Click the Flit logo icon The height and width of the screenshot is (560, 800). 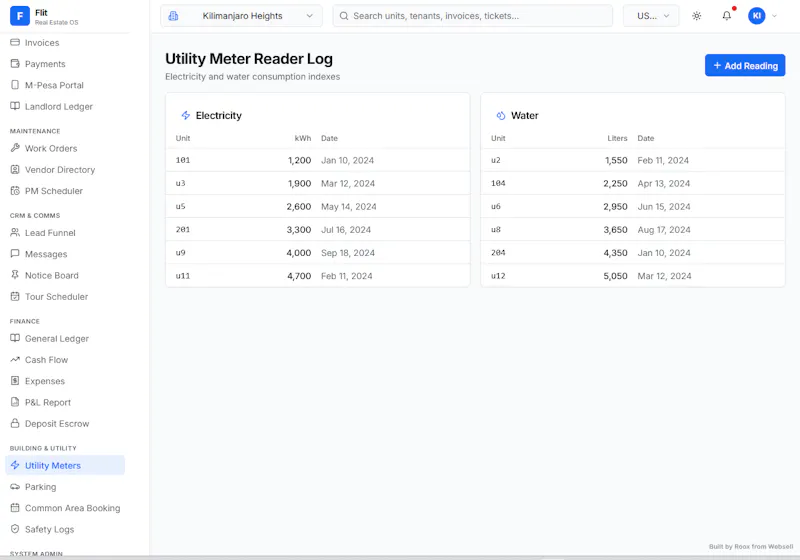click(x=20, y=16)
